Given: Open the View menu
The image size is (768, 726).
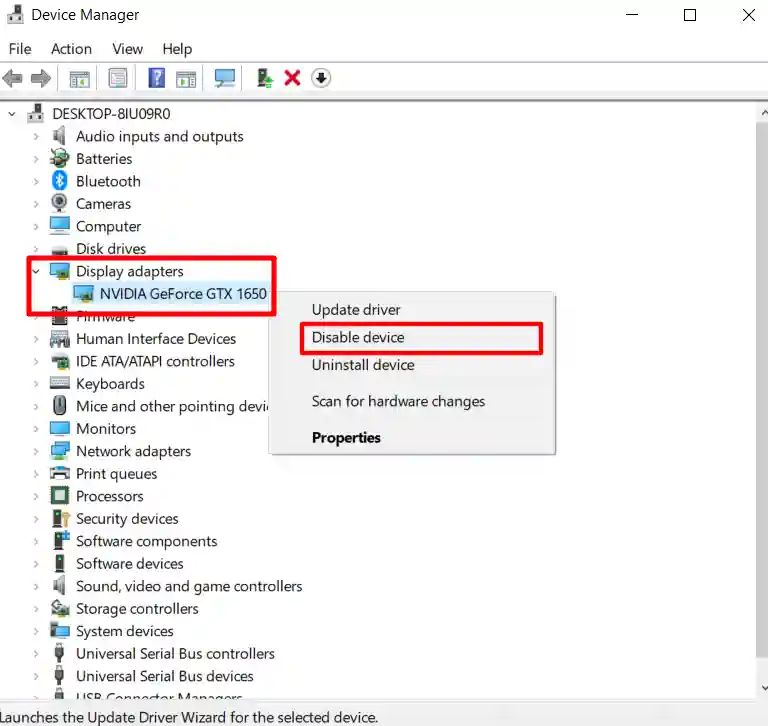Looking at the screenshot, I should coord(127,49).
